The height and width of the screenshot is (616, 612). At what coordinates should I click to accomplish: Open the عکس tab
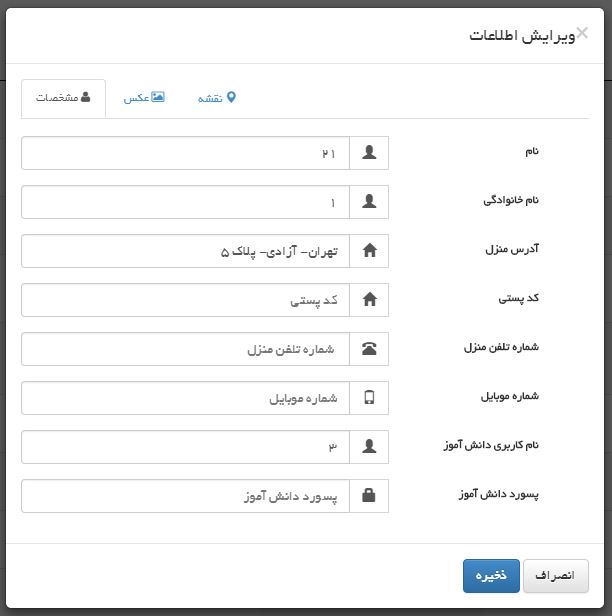coord(143,98)
